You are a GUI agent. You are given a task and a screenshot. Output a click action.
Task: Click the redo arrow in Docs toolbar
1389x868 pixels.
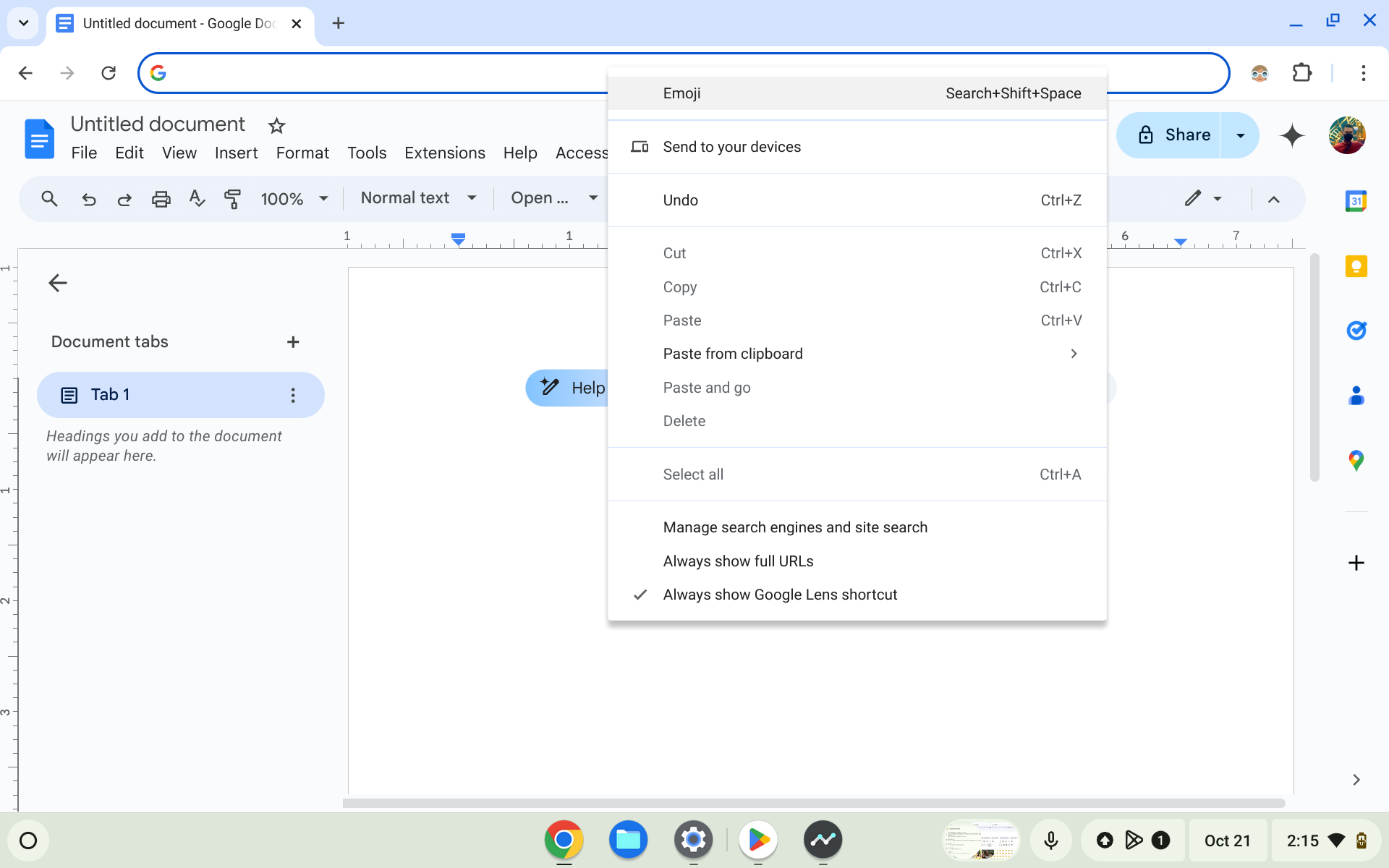coord(124,199)
